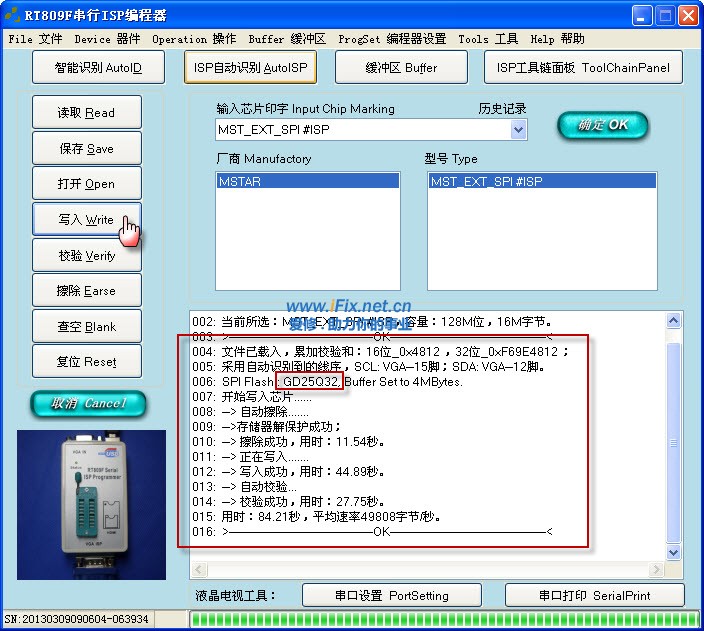The image size is (704, 631).
Task: Open ProgSet 编程器设置 menu
Action: tap(392, 39)
